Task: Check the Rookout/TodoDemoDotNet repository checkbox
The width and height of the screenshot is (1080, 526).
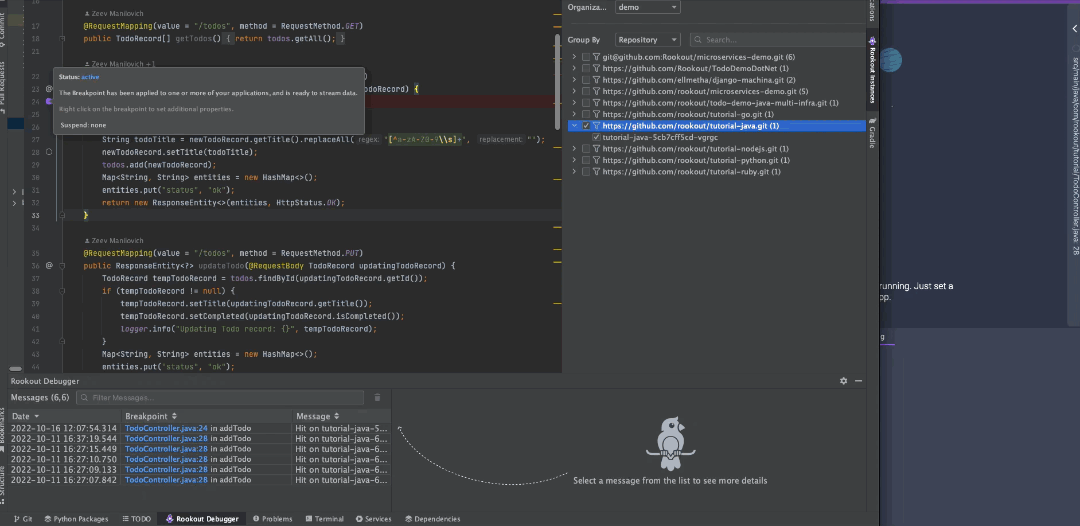Action: coord(585,69)
